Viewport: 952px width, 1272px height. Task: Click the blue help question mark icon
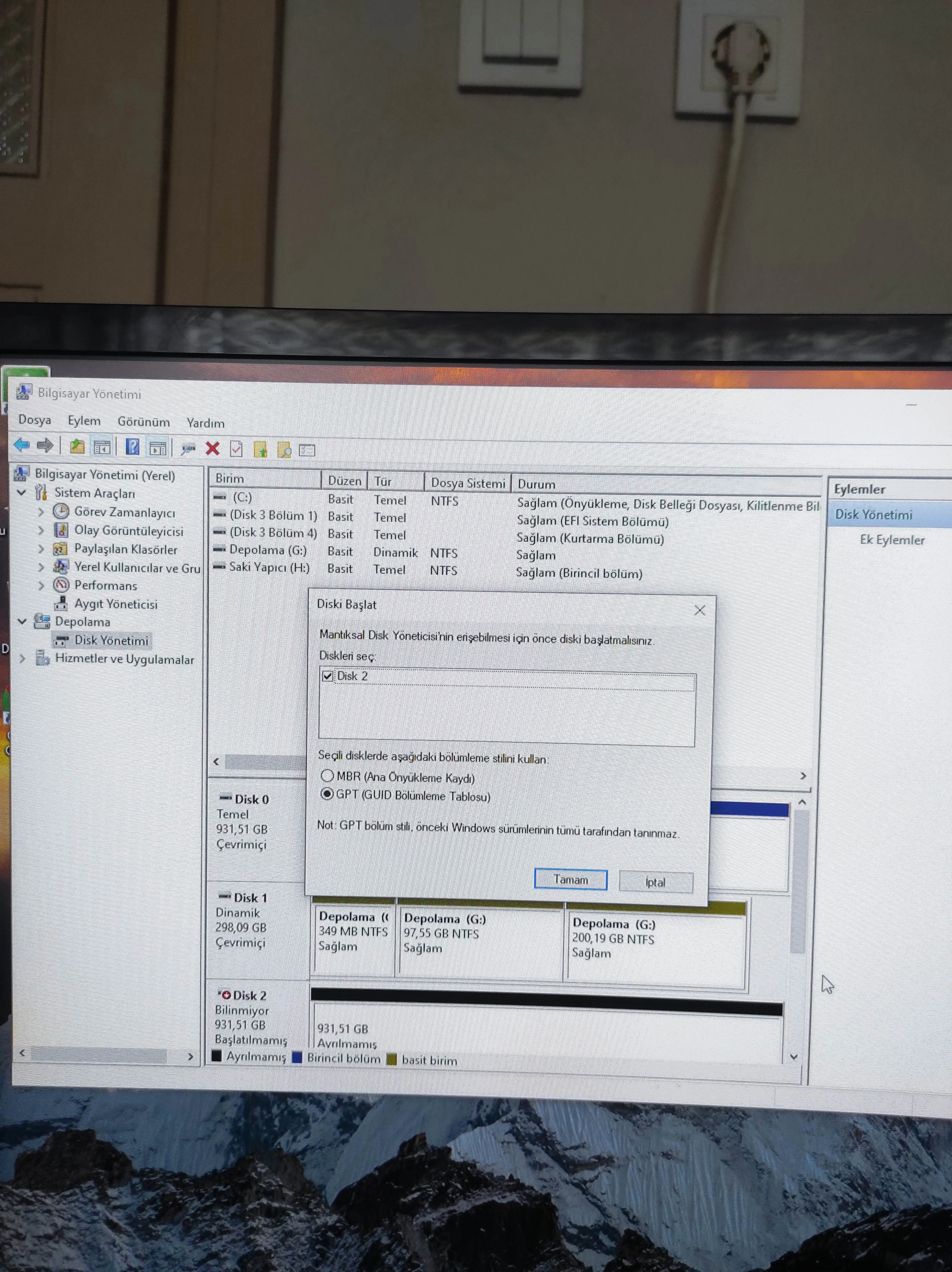point(132,447)
